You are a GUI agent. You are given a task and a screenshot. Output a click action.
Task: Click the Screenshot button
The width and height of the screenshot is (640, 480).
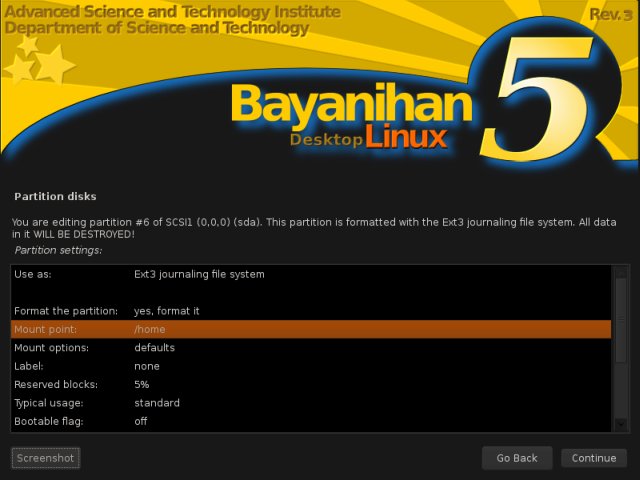tap(46, 458)
